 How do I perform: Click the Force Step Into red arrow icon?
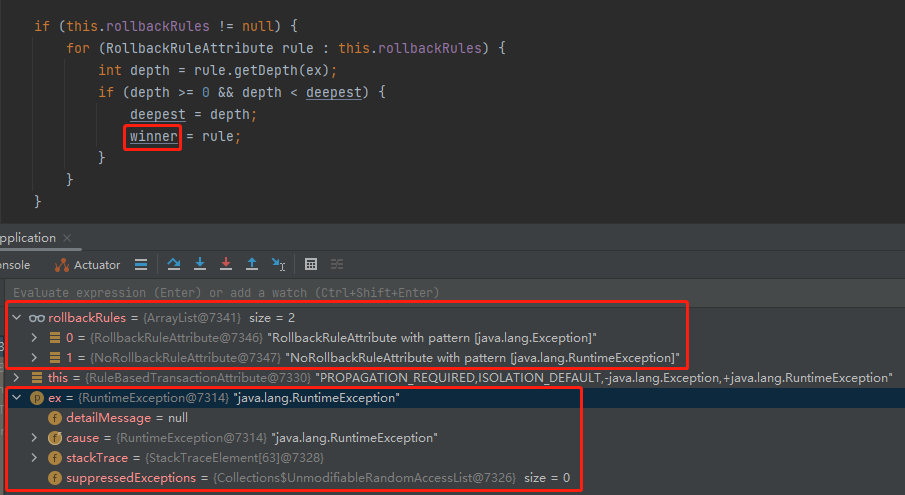(x=226, y=264)
